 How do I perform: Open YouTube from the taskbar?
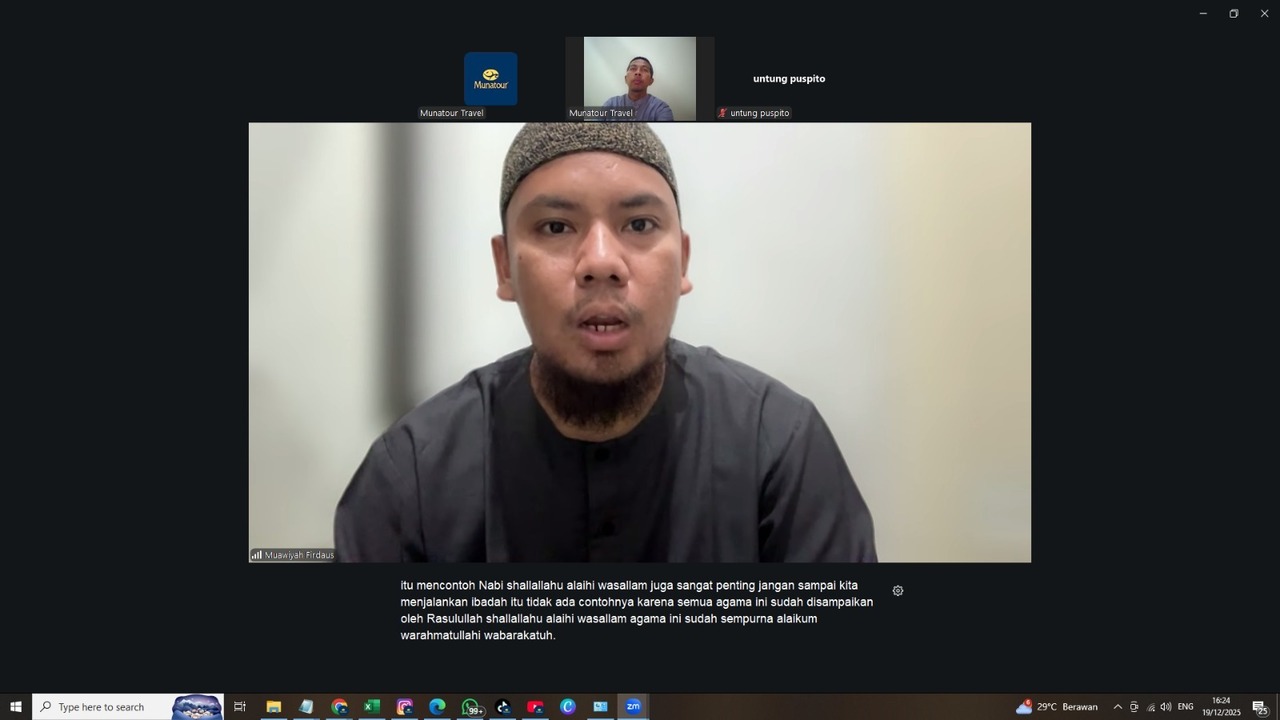tap(536, 707)
